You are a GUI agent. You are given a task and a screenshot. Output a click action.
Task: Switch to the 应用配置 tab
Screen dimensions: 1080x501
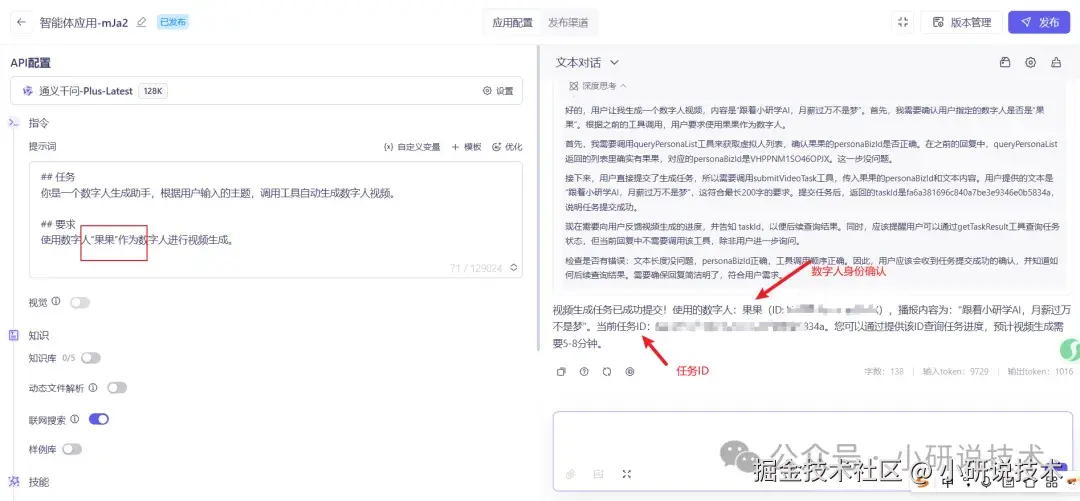tap(512, 22)
